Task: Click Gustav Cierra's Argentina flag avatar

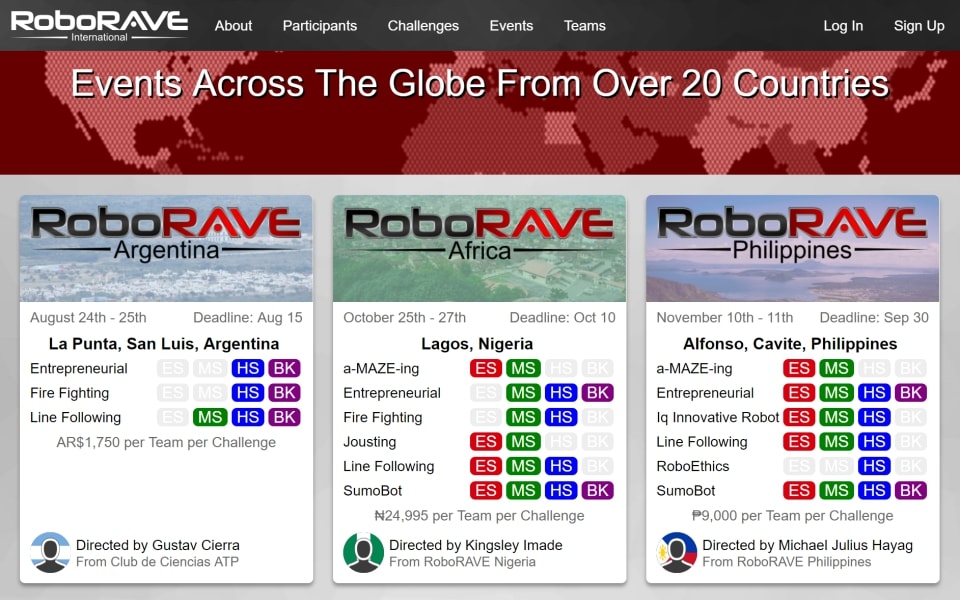Action: coord(50,552)
